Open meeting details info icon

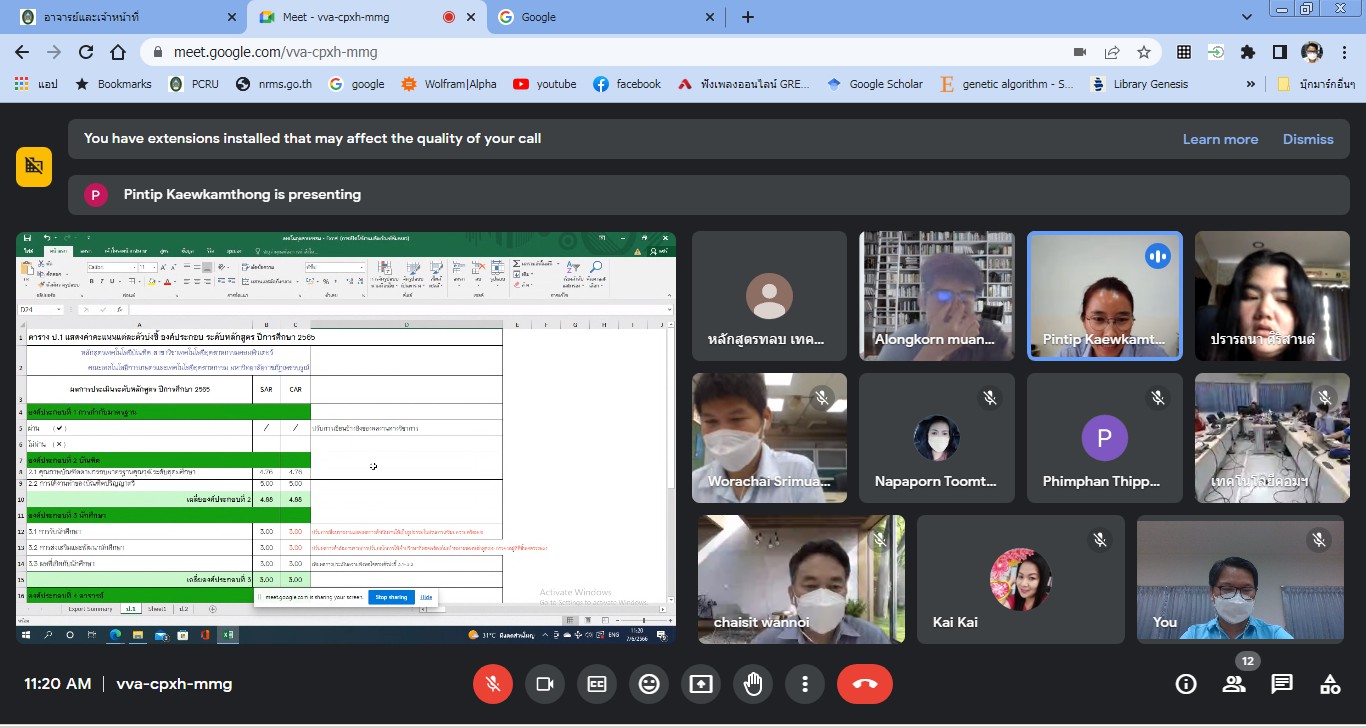[x=1186, y=684]
